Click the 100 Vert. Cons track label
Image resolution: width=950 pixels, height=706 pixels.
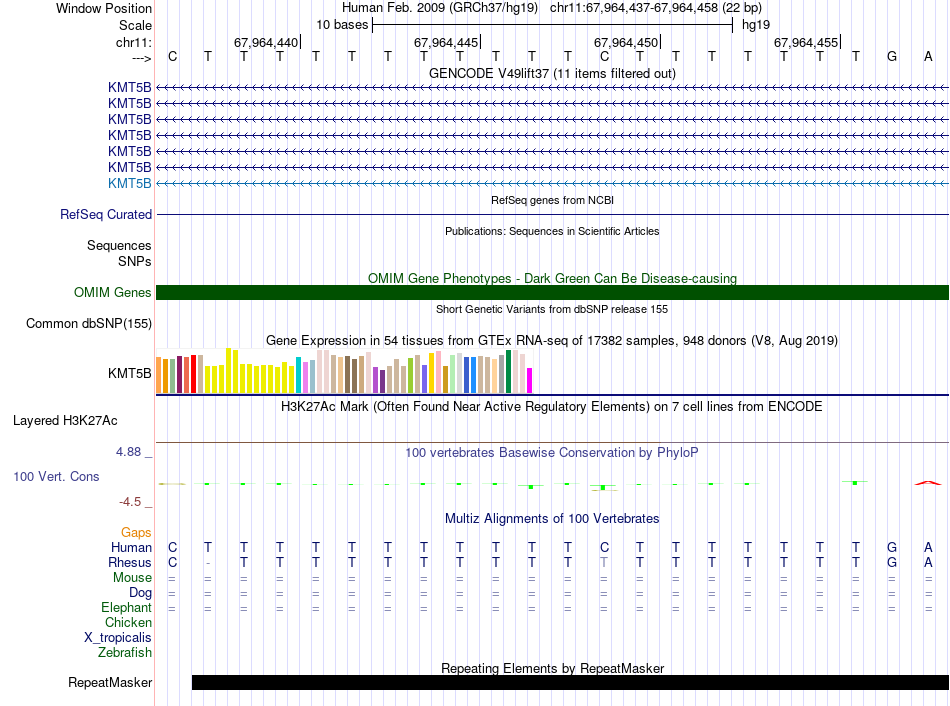point(56,477)
